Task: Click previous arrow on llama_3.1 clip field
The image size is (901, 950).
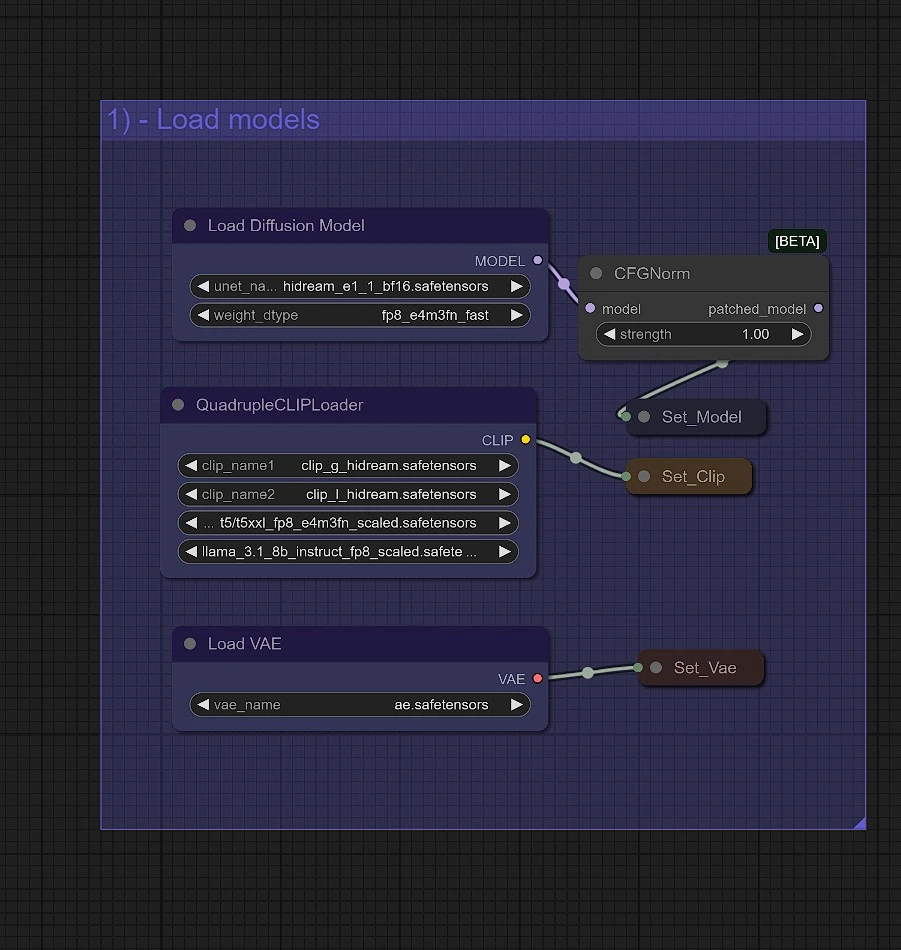Action: coord(191,552)
